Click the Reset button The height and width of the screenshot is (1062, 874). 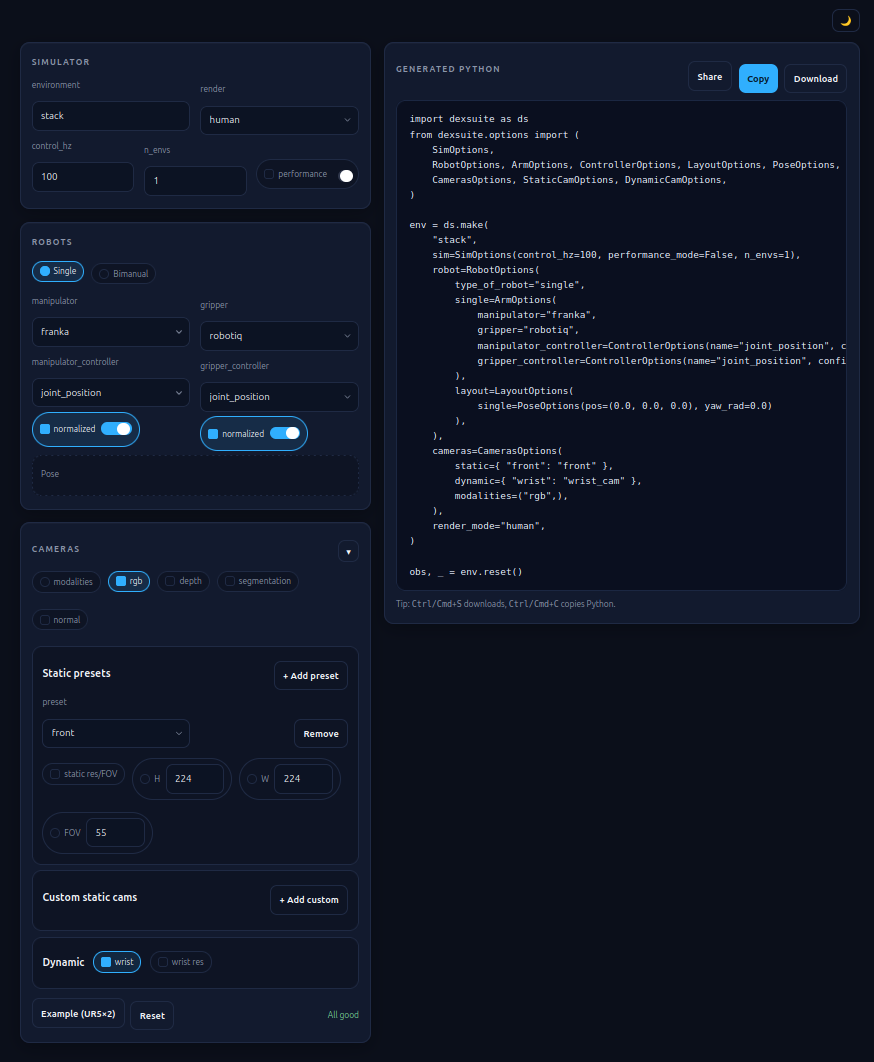[152, 1016]
